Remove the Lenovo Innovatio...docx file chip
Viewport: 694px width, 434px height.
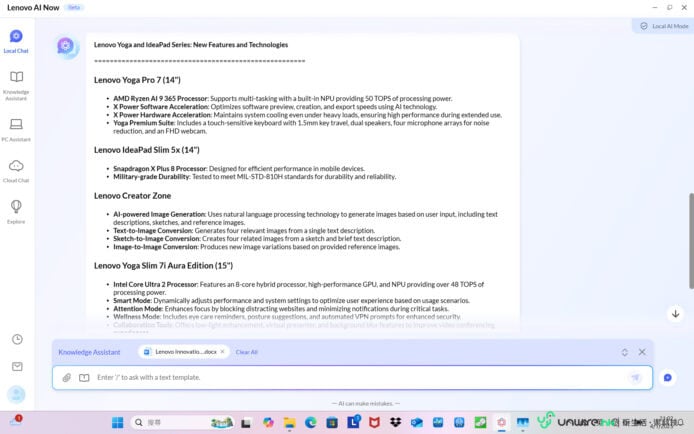click(x=223, y=352)
